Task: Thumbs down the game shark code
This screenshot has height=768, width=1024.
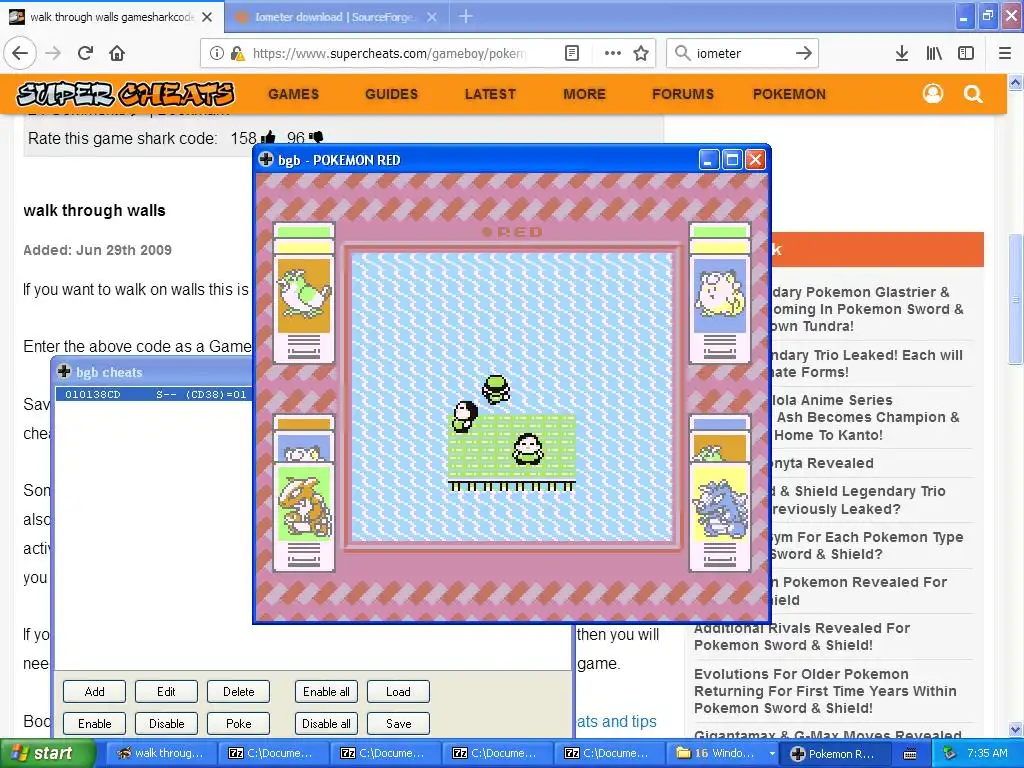Action: [316, 138]
